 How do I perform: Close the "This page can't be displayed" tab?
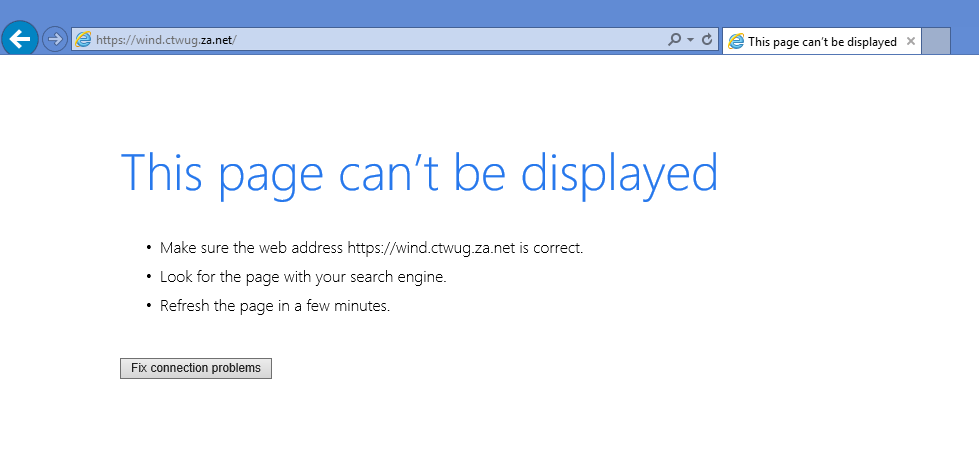click(910, 42)
